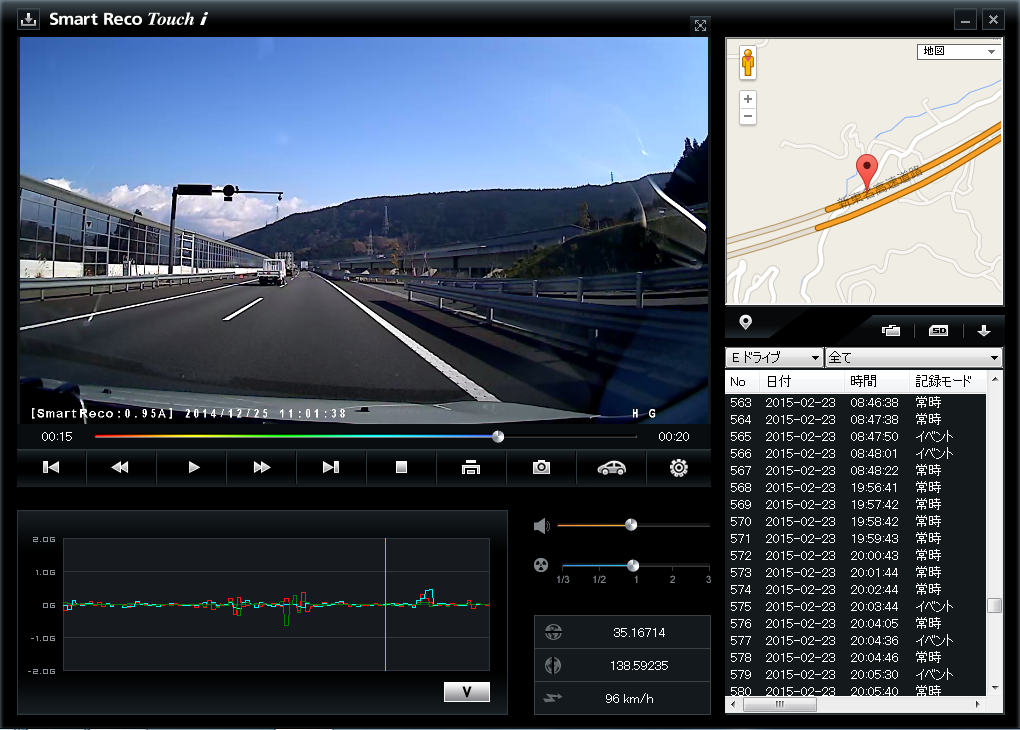The width and height of the screenshot is (1020, 730).
Task: Click the file list horizontal scrollbar thumb
Action: [x=780, y=705]
